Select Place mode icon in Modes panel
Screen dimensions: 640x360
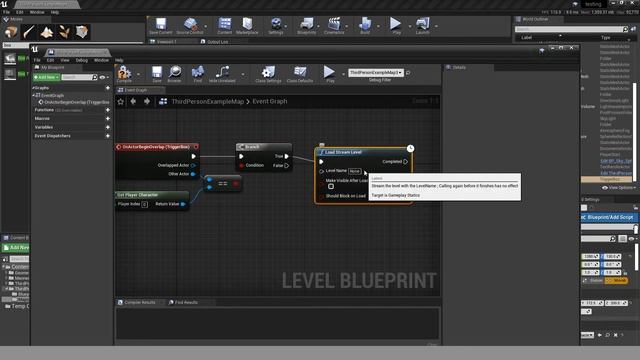[x=11, y=32]
